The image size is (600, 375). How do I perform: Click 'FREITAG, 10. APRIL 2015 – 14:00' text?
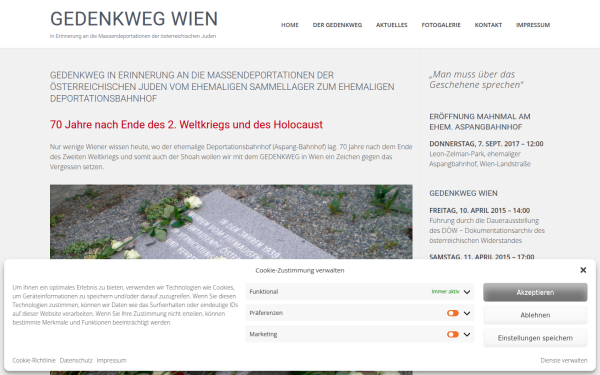click(x=479, y=210)
